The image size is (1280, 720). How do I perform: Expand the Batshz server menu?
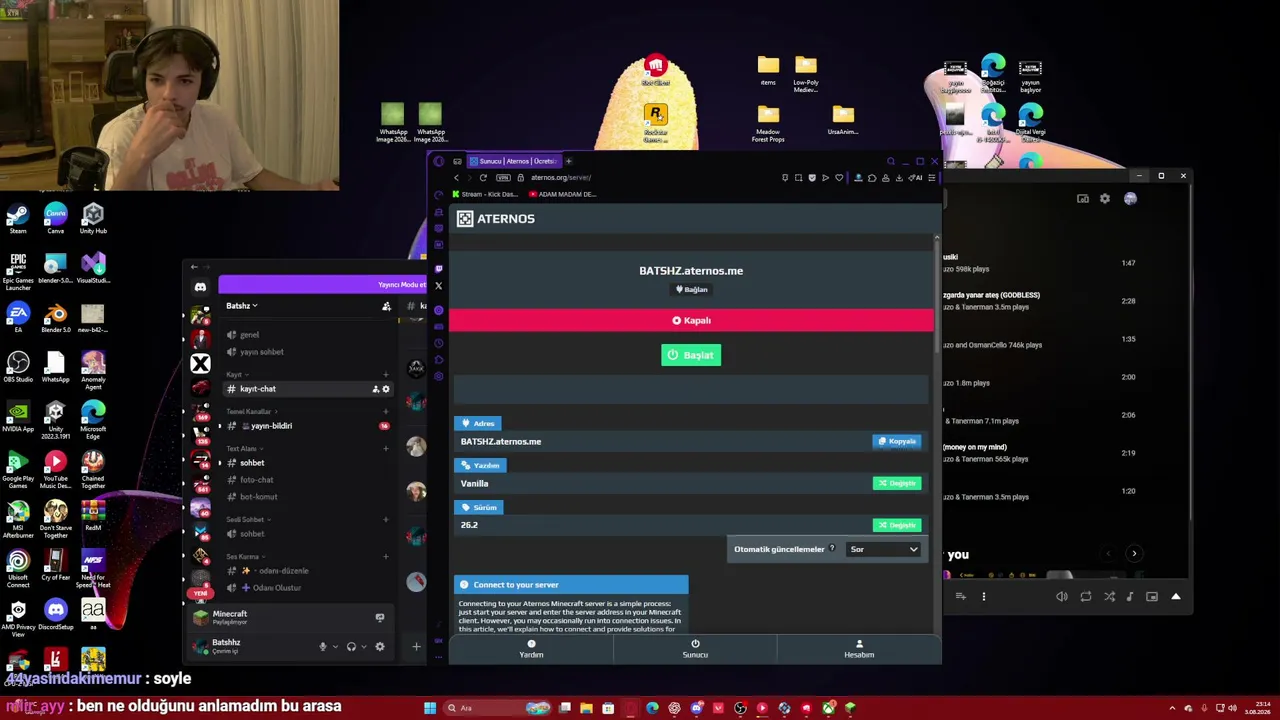tap(241, 306)
